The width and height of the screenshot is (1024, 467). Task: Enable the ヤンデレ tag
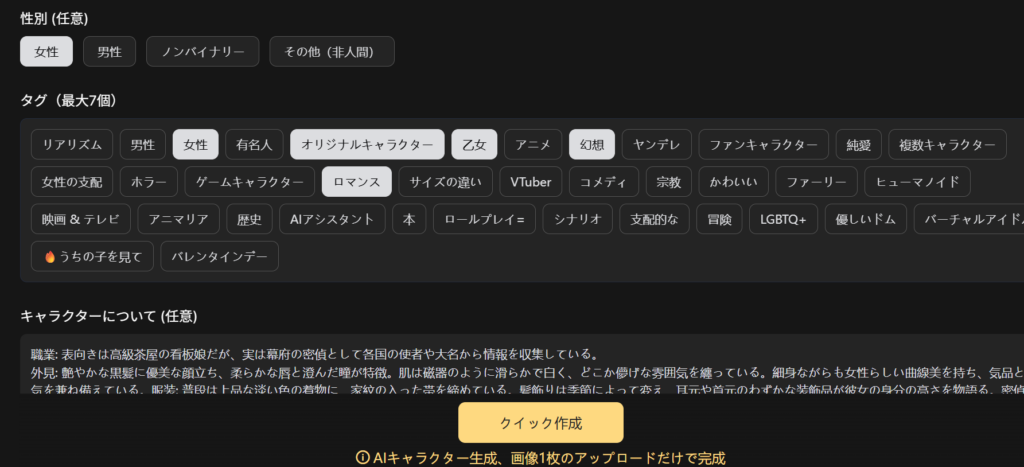tap(656, 145)
